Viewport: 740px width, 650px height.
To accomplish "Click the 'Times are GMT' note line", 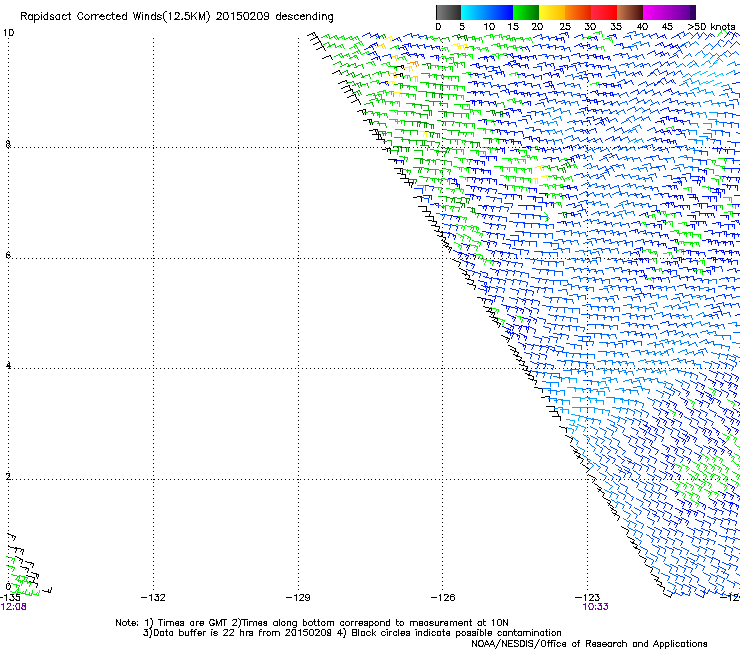I will (x=312, y=623).
